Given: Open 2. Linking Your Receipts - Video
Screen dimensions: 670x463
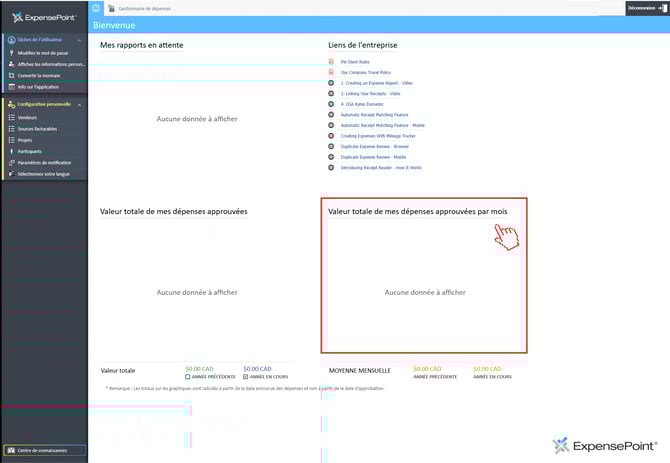Looking at the screenshot, I should [x=370, y=94].
